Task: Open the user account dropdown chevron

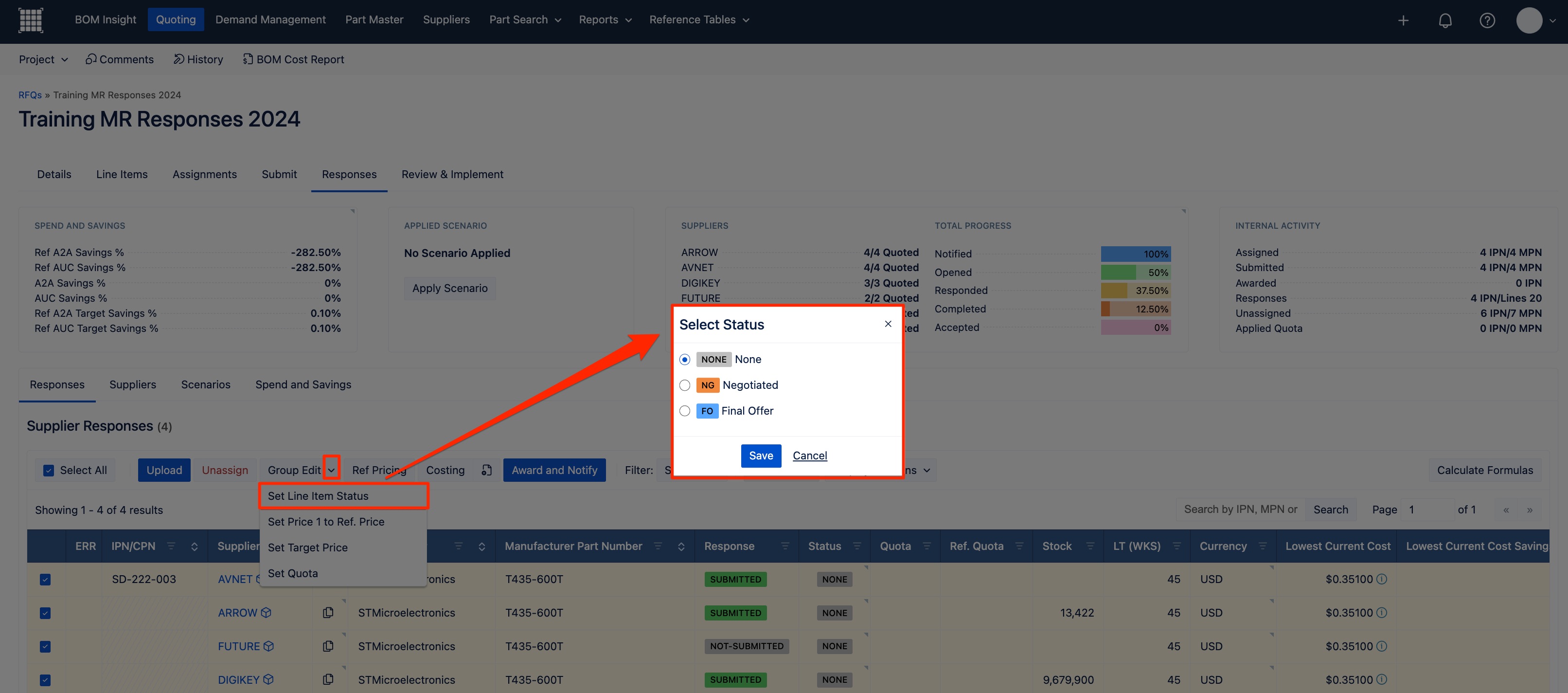Action: pyautogui.click(x=1553, y=20)
